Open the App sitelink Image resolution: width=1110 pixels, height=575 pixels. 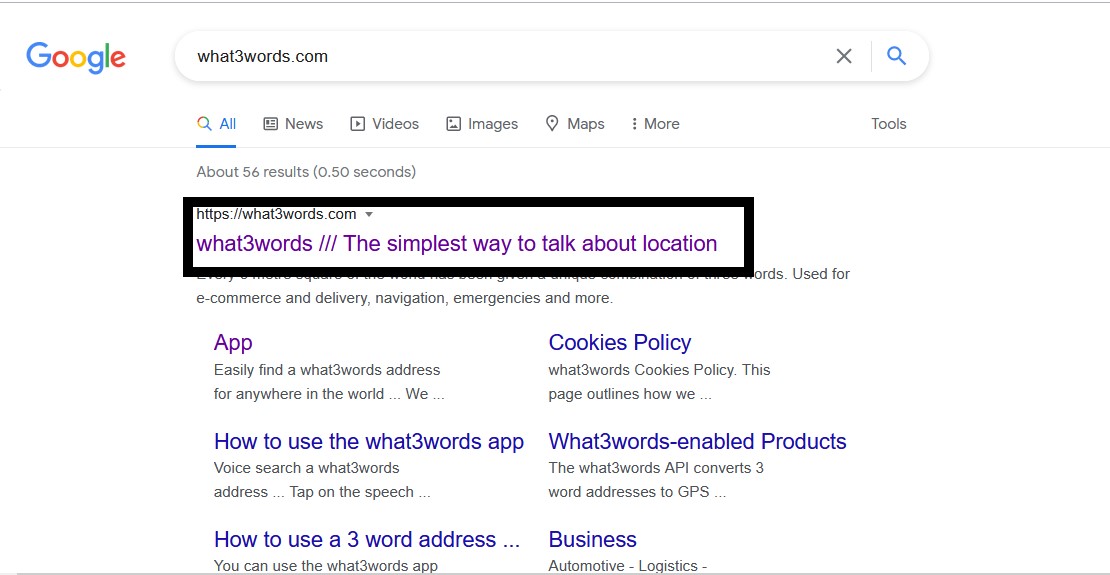point(233,342)
